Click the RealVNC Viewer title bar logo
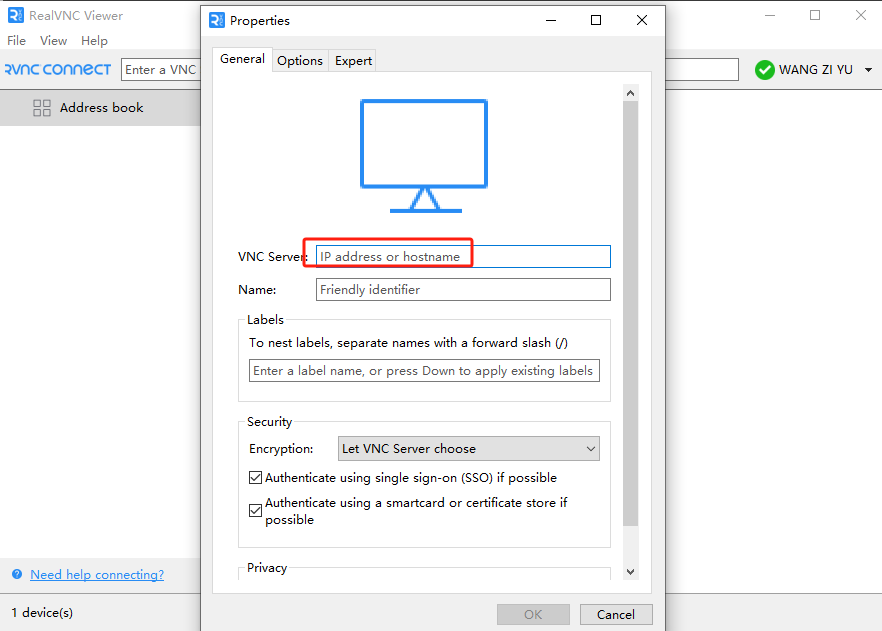This screenshot has height=631, width=882. click(x=16, y=15)
